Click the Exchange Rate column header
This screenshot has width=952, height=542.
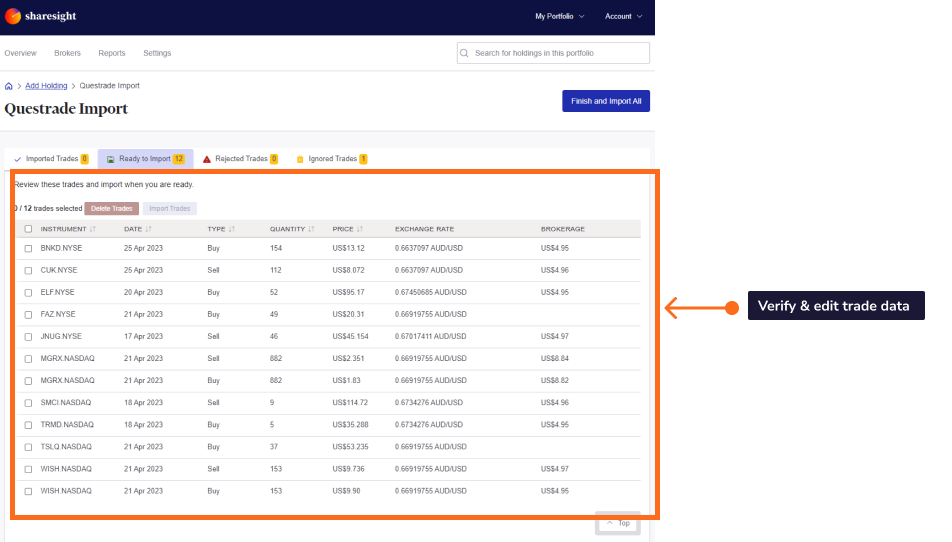[x=424, y=229]
